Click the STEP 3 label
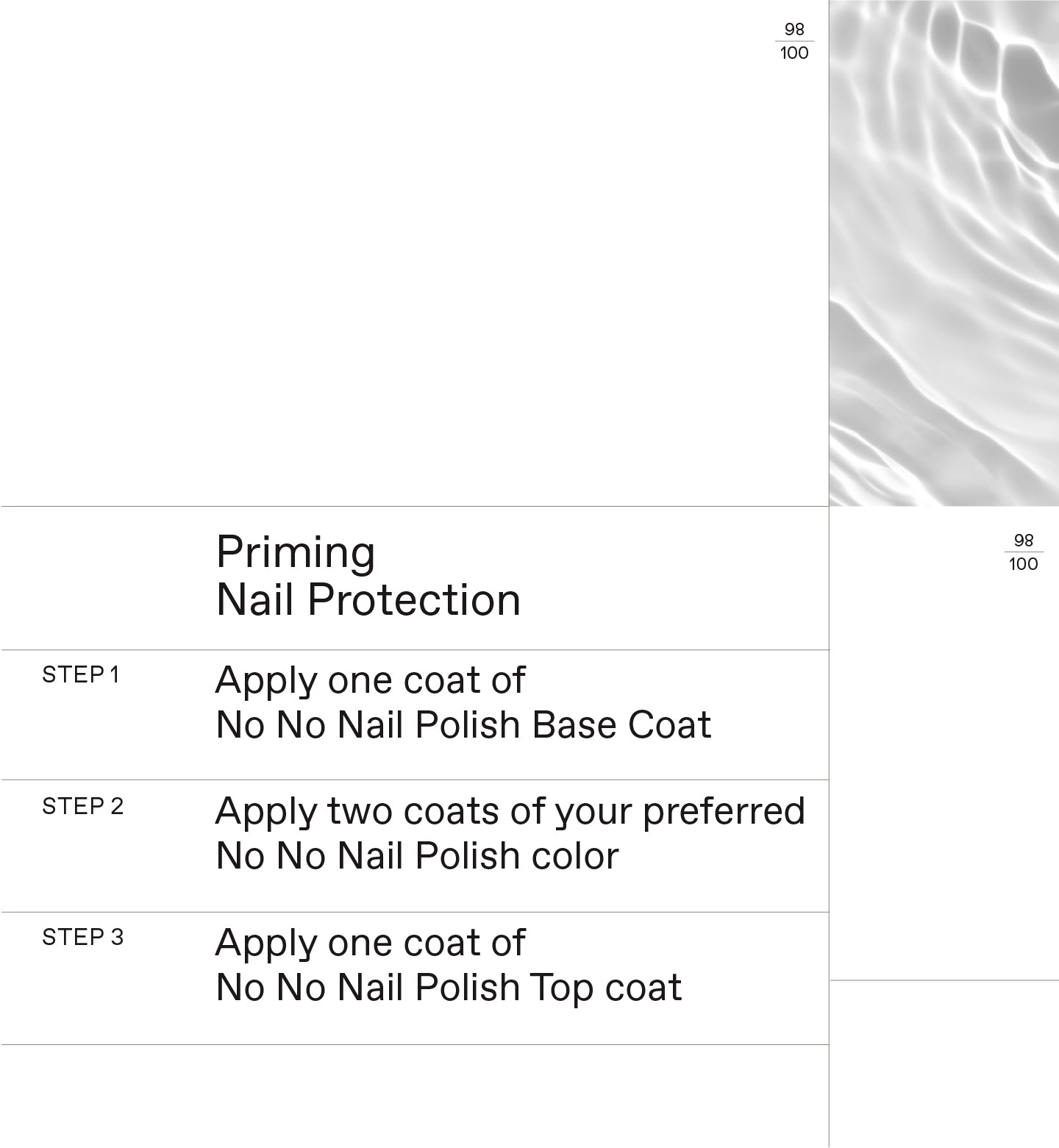 [x=82, y=938]
